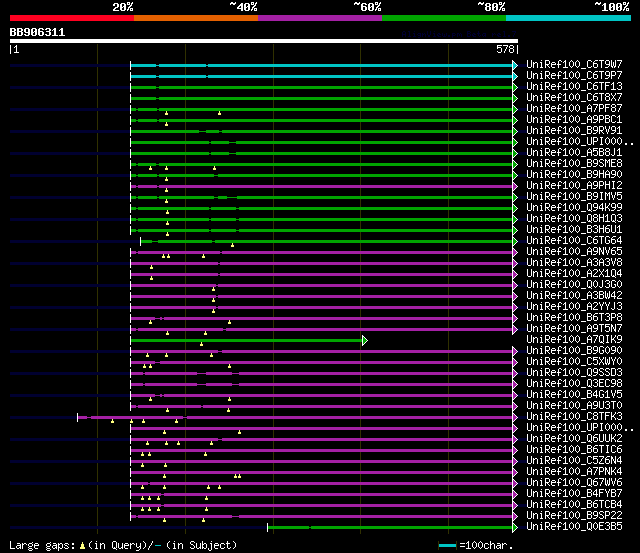Image resolution: width=640 pixels, height=553 pixels.
Task: Select the UniRef100_A9U3T0 label
Action: 574,406
